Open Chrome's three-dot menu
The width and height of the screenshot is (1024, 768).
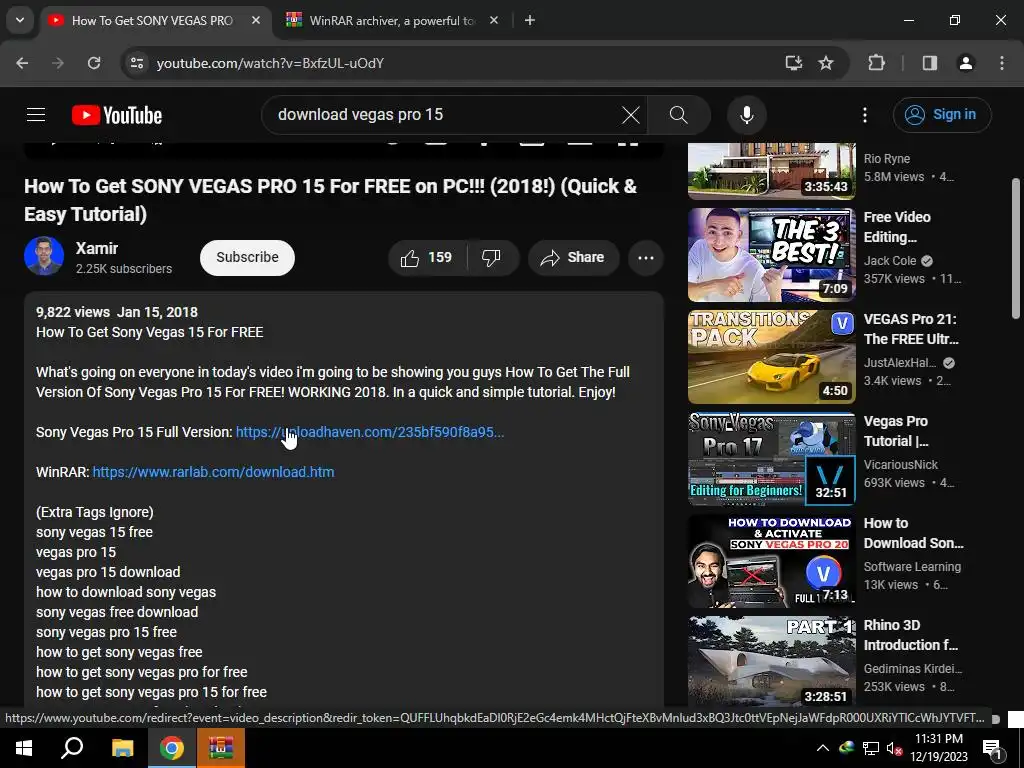pyautogui.click(x=1002, y=63)
